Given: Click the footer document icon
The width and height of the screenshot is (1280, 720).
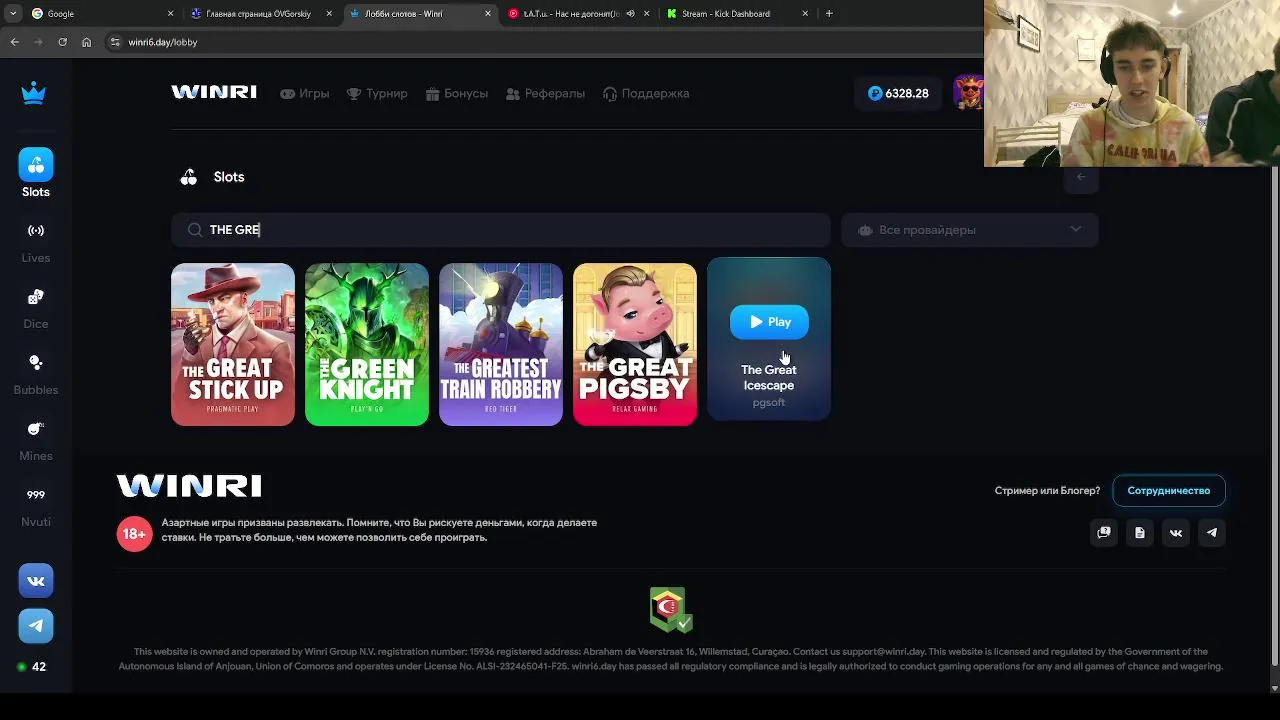Looking at the screenshot, I should [1140, 533].
